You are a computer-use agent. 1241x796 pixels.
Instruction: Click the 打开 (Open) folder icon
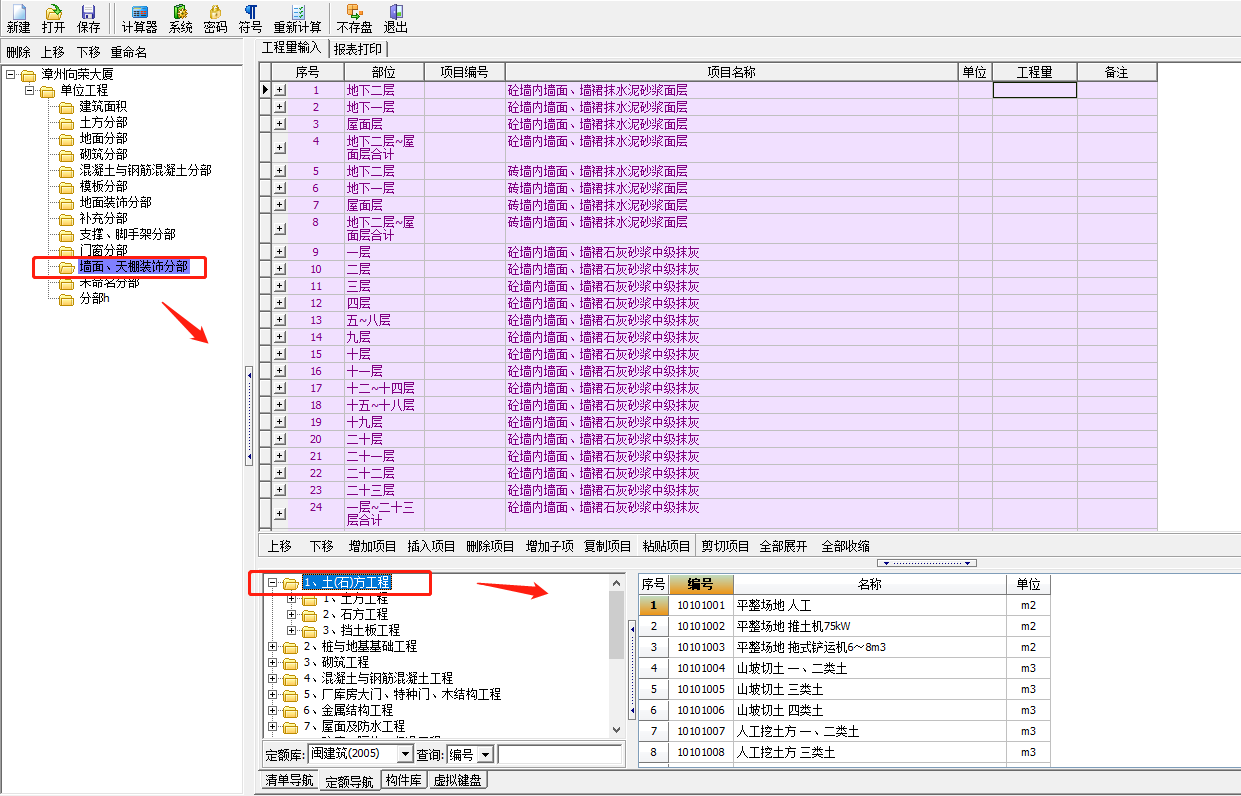[53, 12]
